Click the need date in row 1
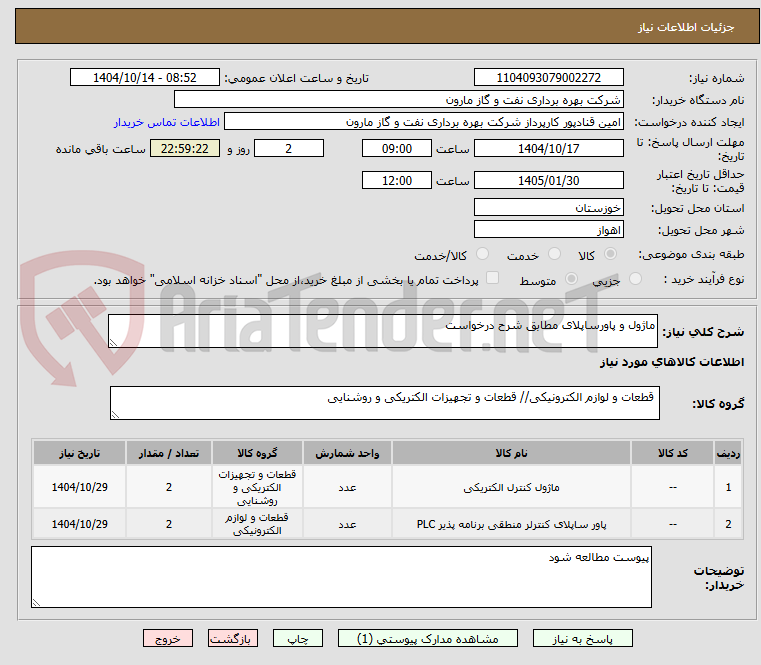The width and height of the screenshot is (761, 665). pyautogui.click(x=80, y=487)
